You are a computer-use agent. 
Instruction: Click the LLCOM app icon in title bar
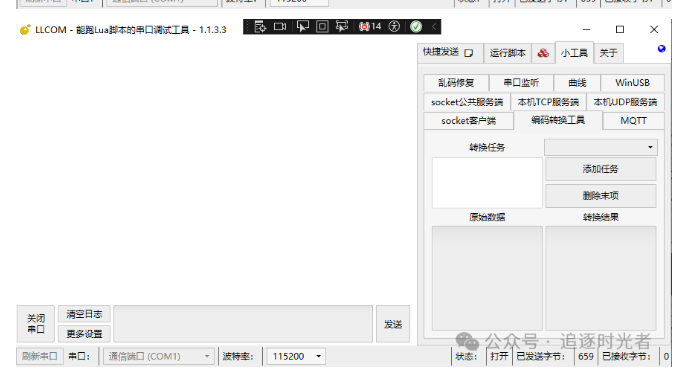point(25,30)
